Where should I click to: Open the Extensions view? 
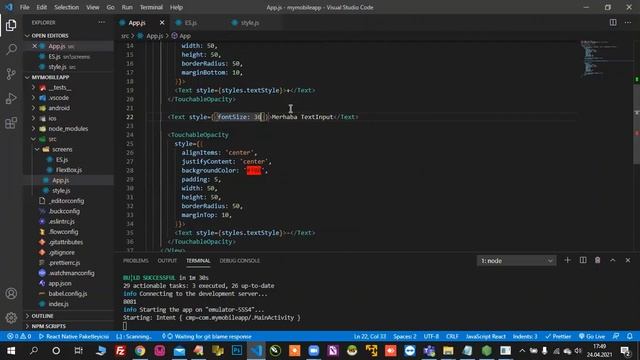(11, 122)
